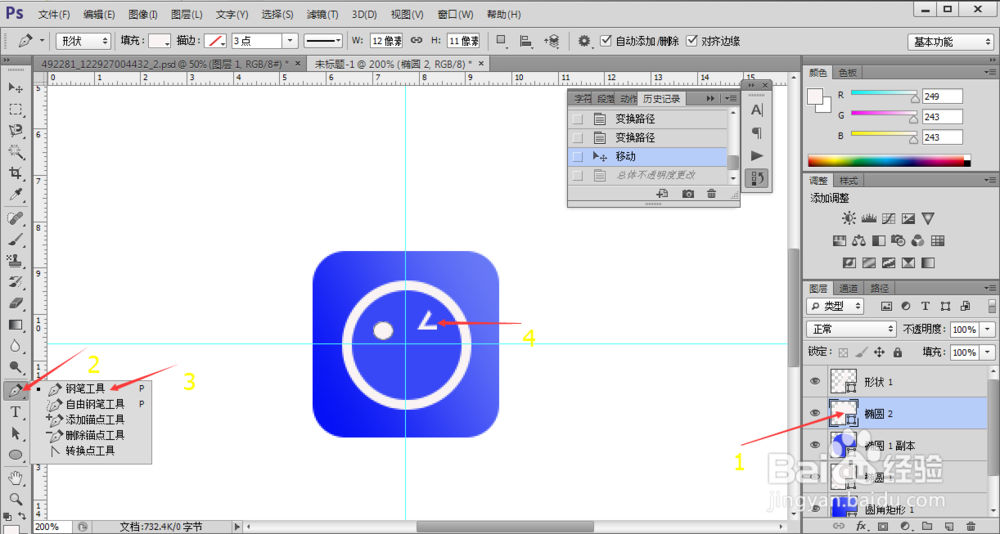Select the Polygonal Lasso tool
The image size is (1000, 534).
16,130
